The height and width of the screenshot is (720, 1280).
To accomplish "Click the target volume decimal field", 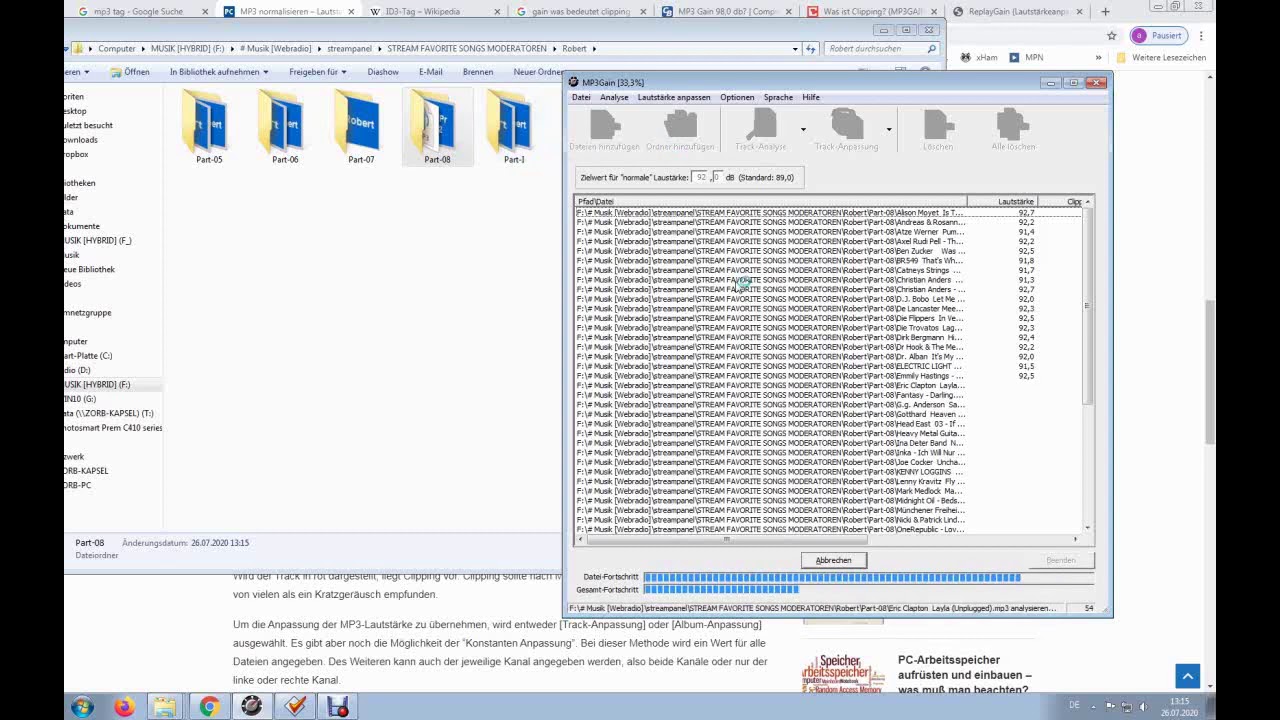I will (717, 177).
